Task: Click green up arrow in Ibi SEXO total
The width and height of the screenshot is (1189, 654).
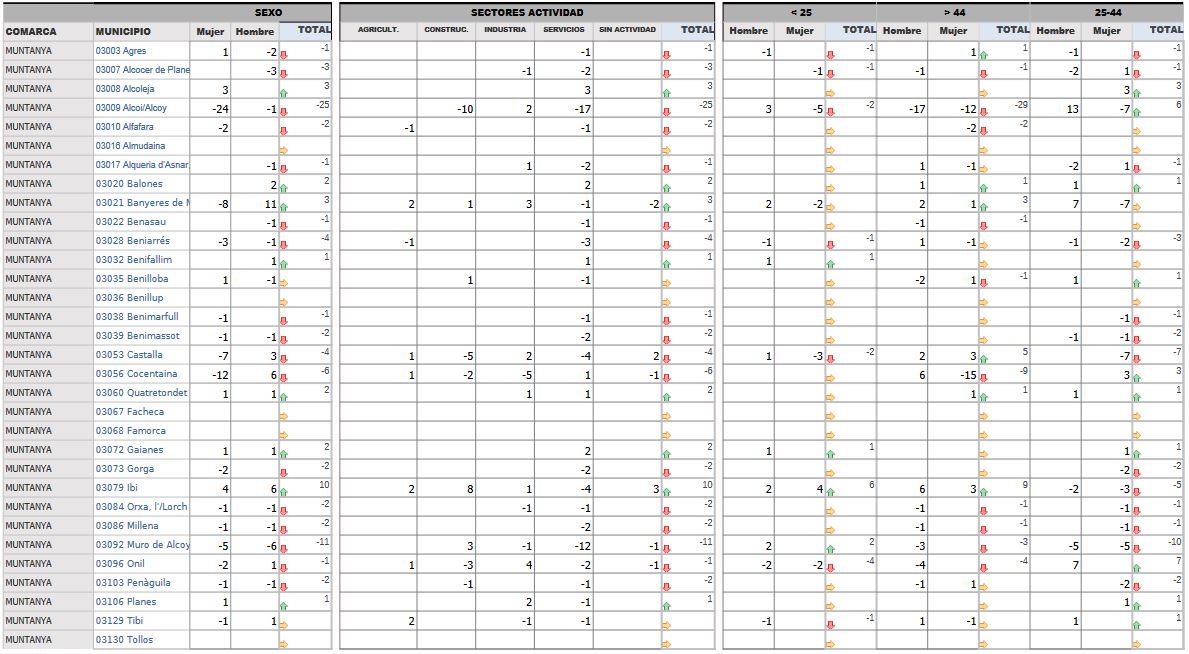Action: pos(284,492)
